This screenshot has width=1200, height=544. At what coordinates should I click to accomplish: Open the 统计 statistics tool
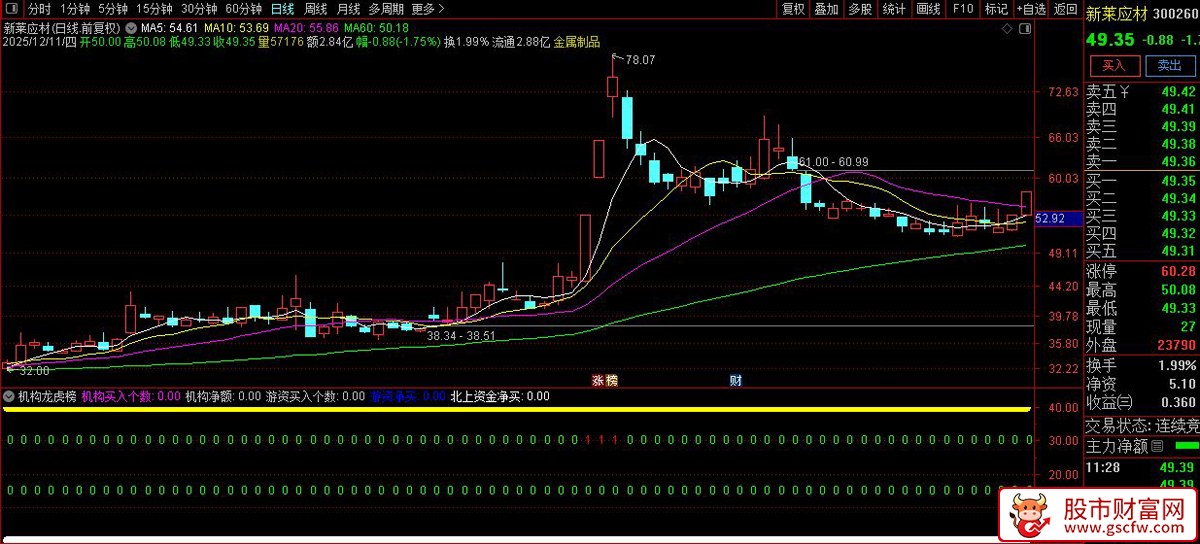pyautogui.click(x=894, y=9)
